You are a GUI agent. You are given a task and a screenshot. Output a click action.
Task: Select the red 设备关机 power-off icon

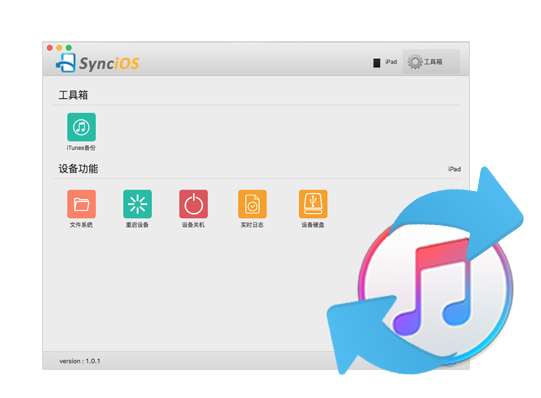coord(194,204)
